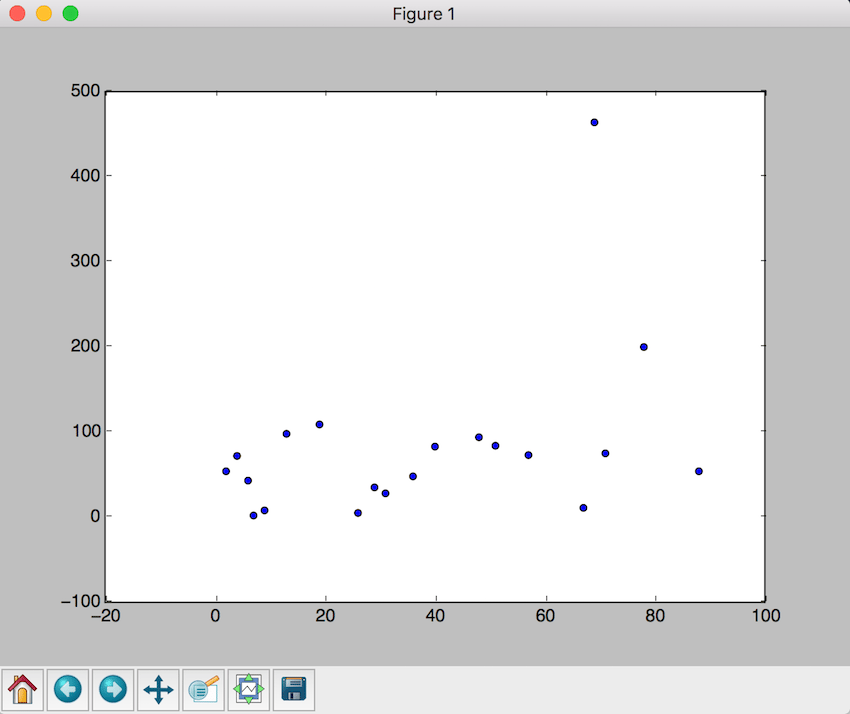Activate the Pan axes tool

[158, 690]
